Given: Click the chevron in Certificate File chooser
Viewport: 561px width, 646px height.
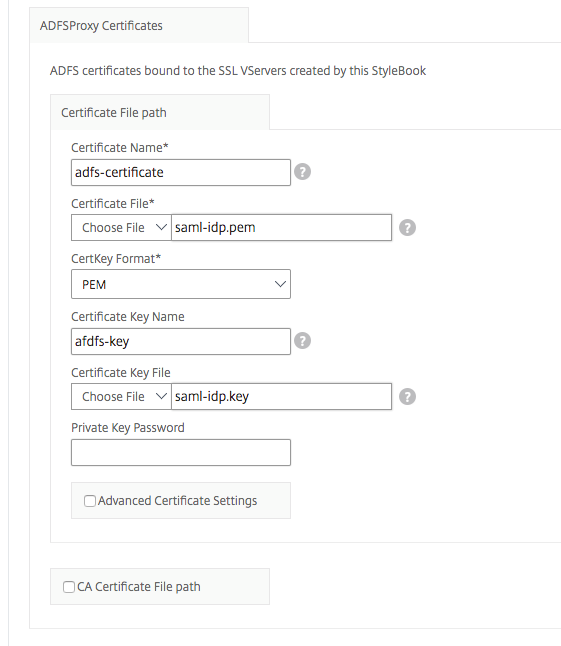Looking at the screenshot, I should tap(161, 227).
